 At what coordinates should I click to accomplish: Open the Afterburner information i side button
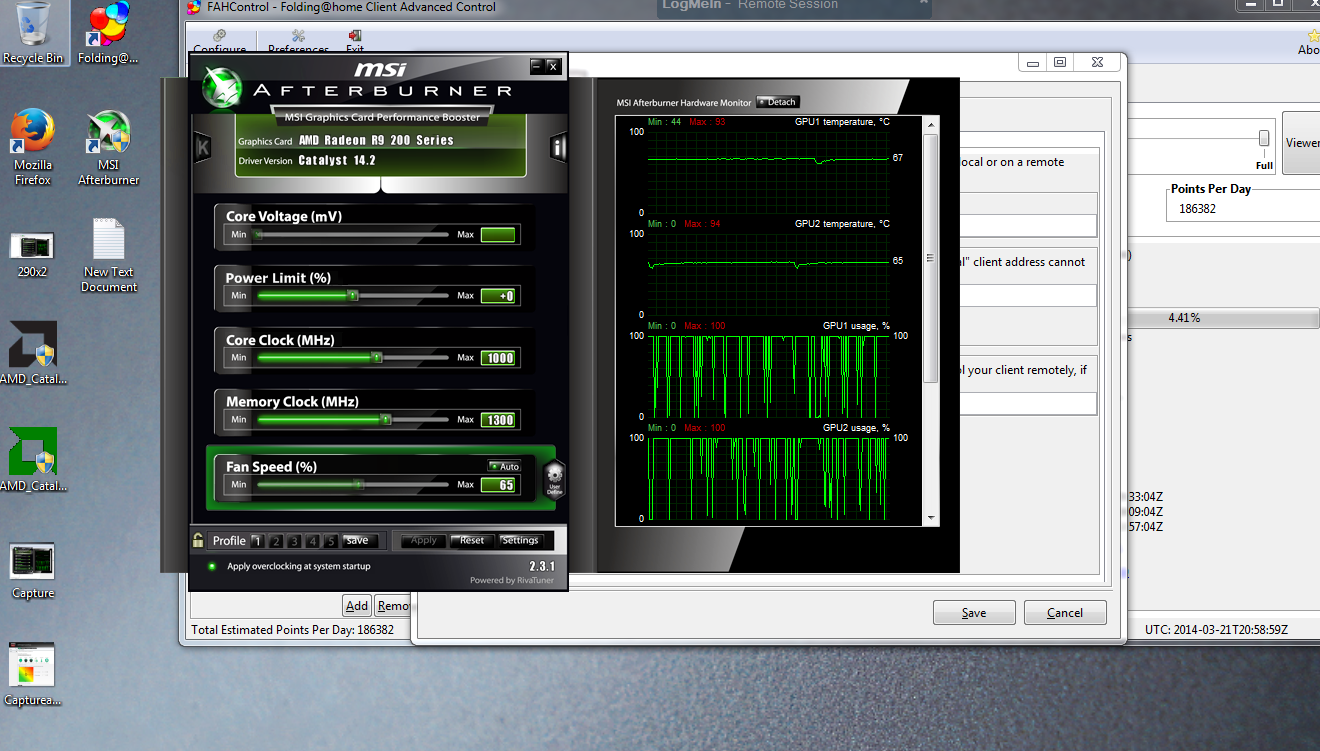click(558, 149)
